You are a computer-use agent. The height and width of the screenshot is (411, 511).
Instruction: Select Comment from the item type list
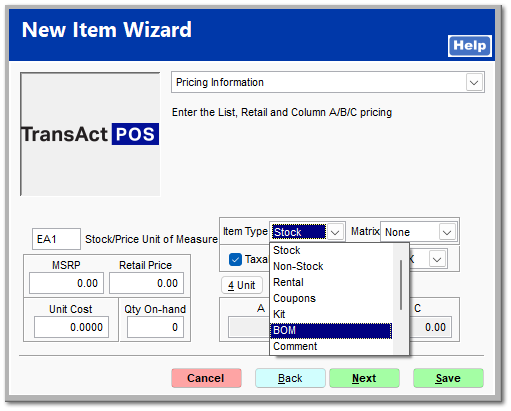pyautogui.click(x=331, y=346)
